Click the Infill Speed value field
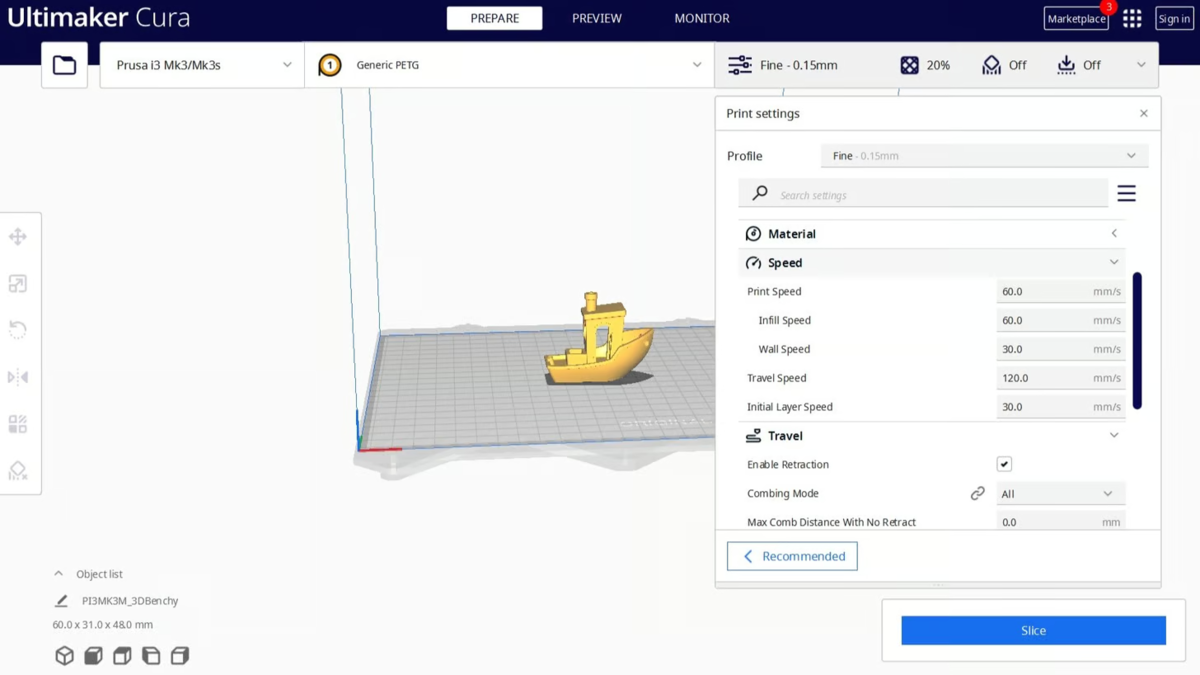The width and height of the screenshot is (1200, 675). click(1060, 321)
